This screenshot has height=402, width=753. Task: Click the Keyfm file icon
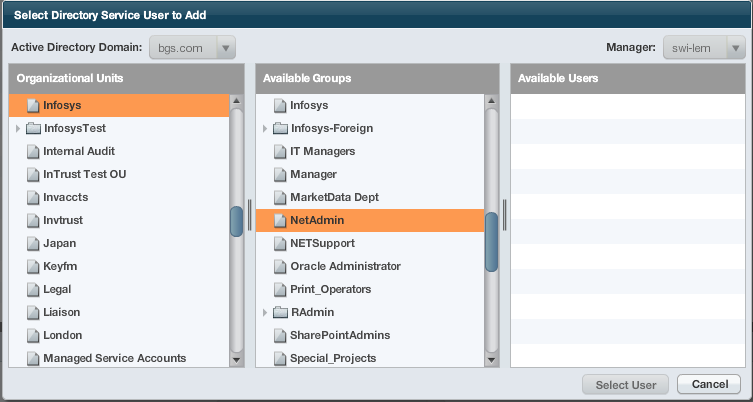coord(33,267)
